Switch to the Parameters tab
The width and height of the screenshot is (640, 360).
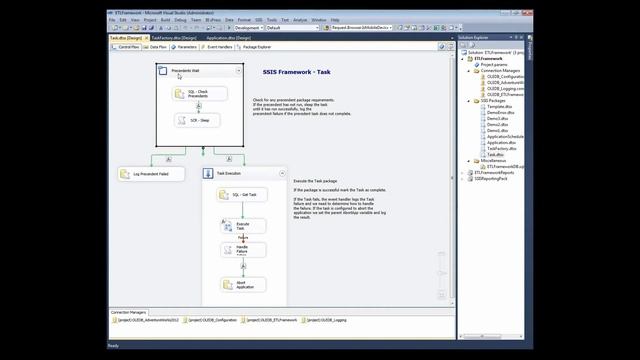[x=184, y=47]
